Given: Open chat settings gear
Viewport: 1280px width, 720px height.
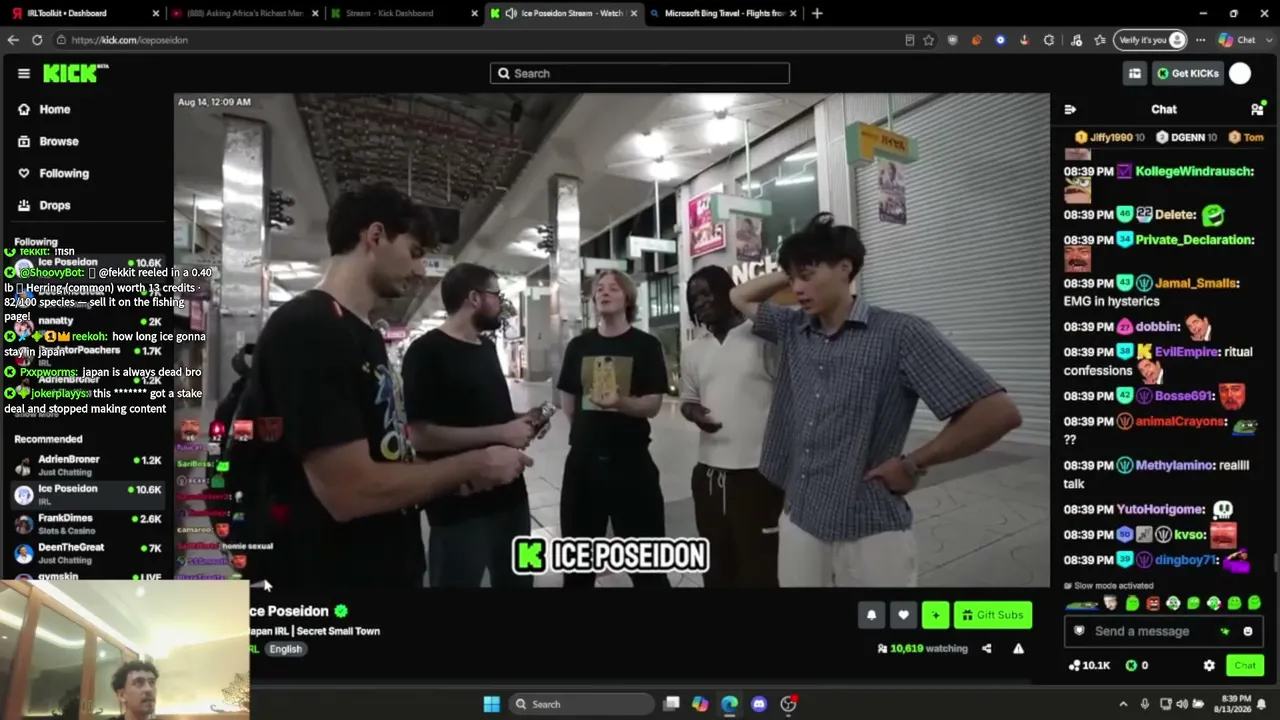Looking at the screenshot, I should click(1209, 665).
